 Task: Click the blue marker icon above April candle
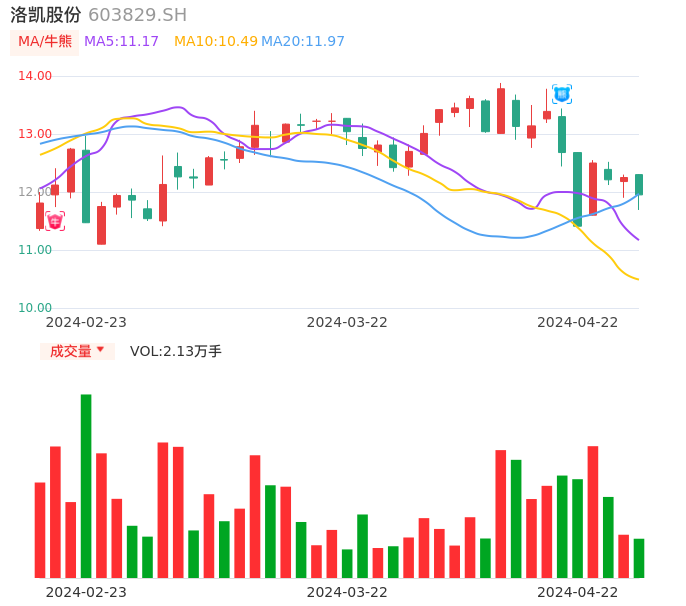pyautogui.click(x=562, y=94)
